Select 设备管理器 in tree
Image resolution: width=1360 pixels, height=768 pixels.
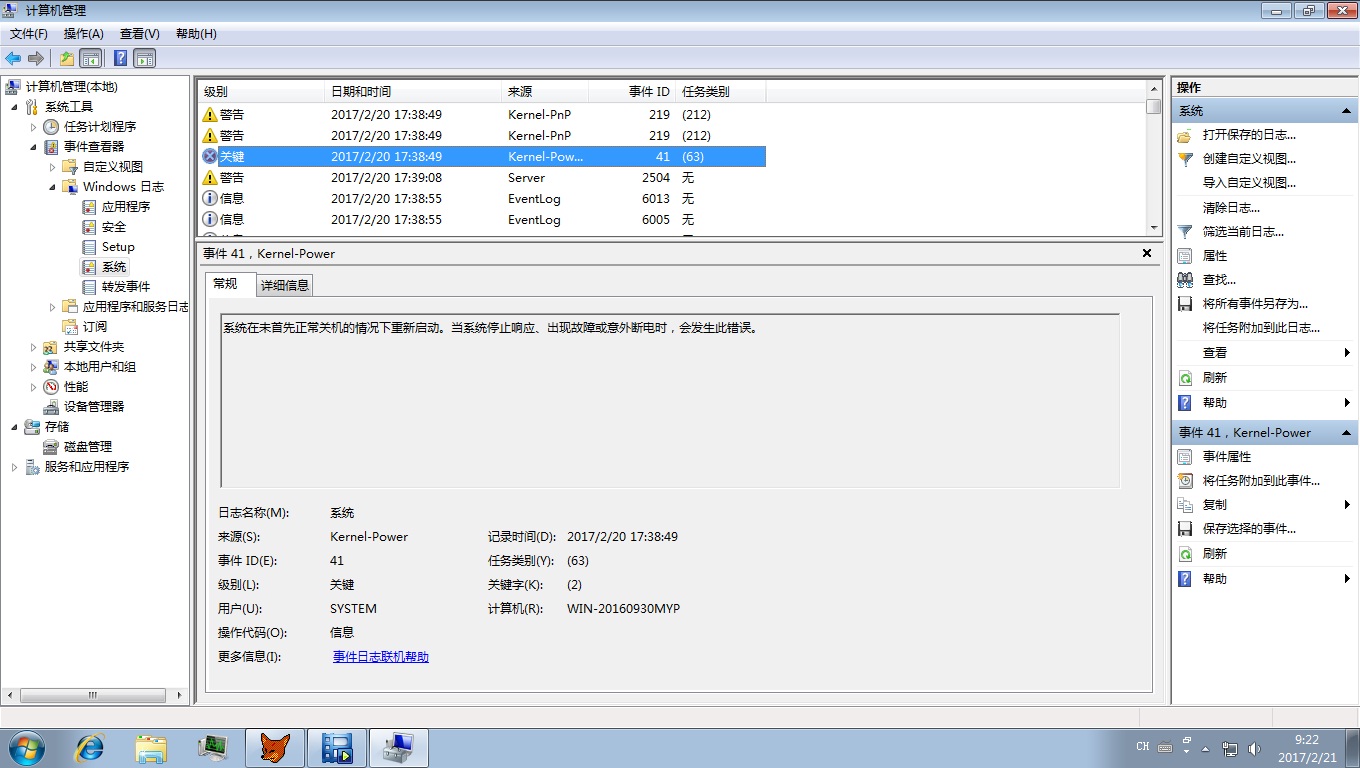(x=94, y=407)
